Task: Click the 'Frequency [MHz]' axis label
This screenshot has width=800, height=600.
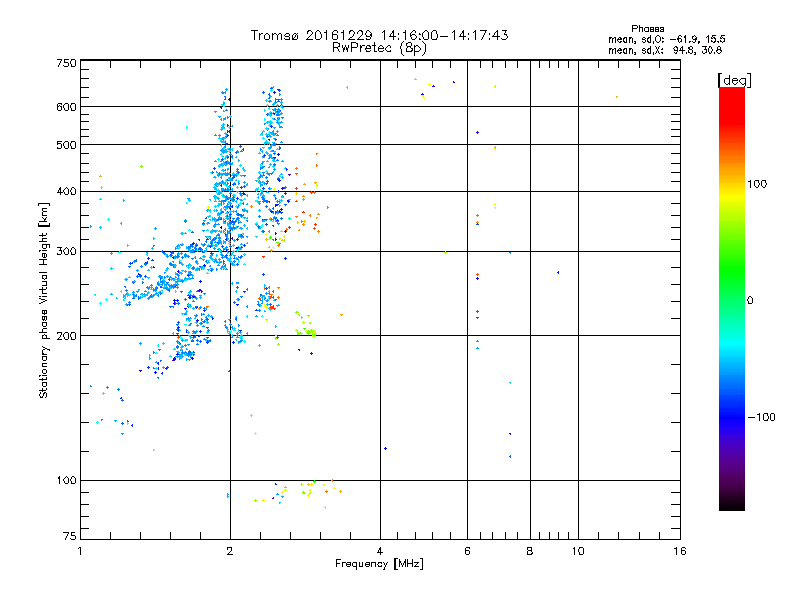Action: 379,564
